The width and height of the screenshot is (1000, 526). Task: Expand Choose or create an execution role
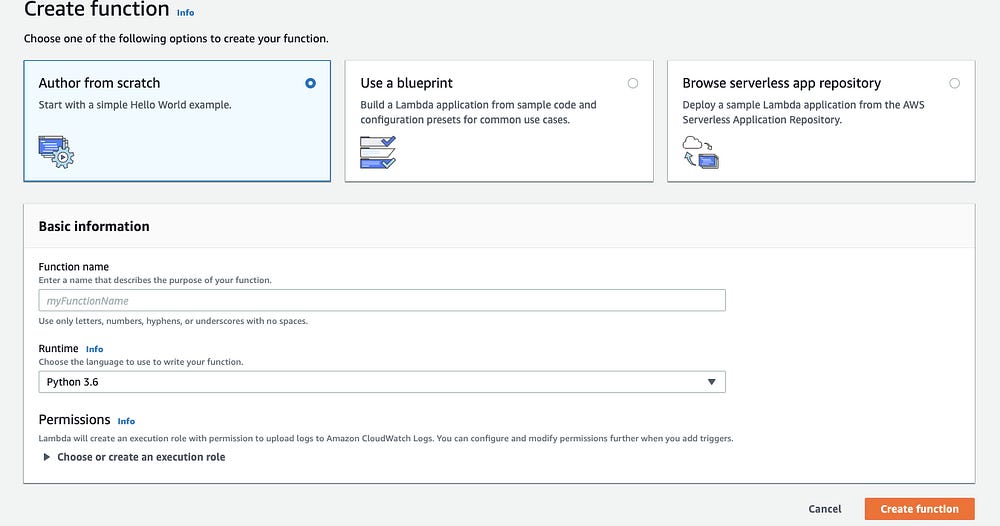pyautogui.click(x=141, y=457)
